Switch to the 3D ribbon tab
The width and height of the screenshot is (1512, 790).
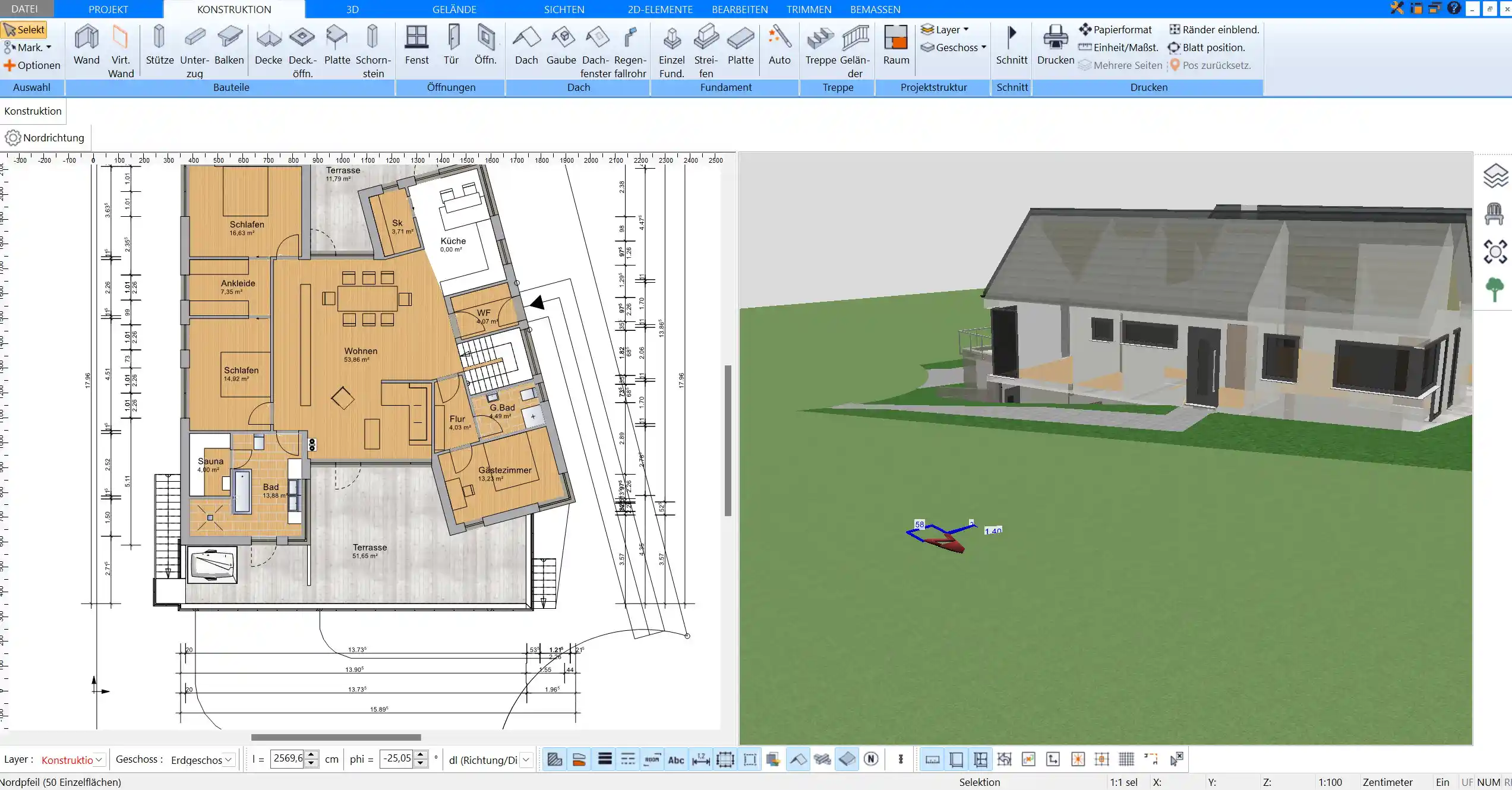(x=352, y=9)
